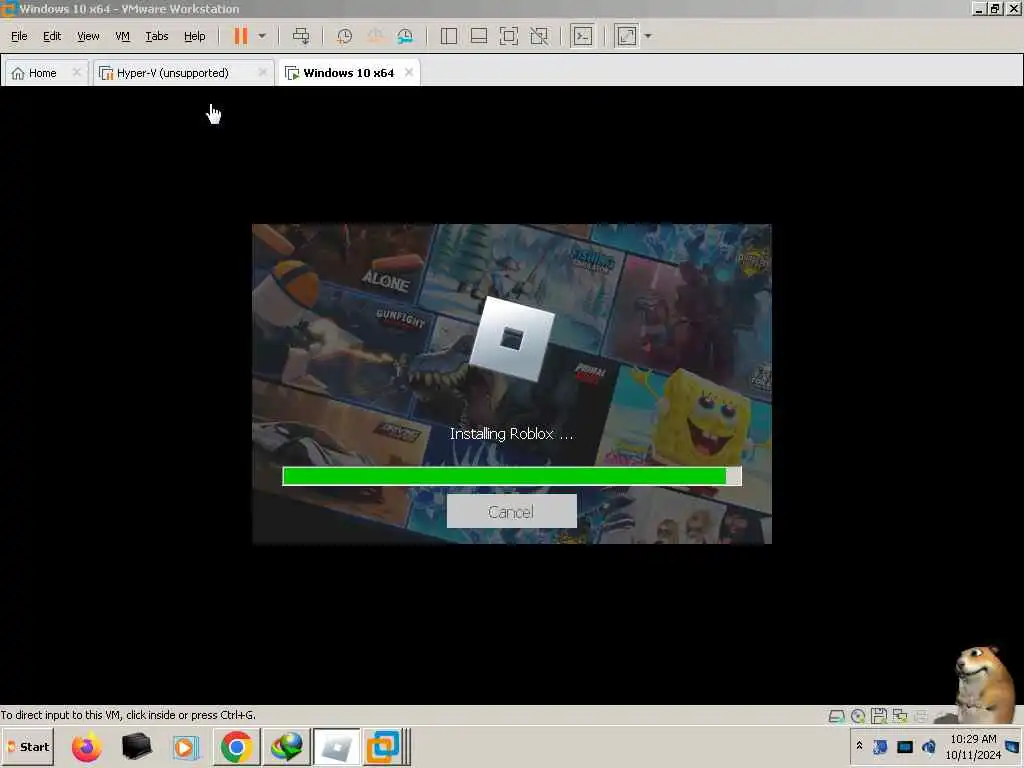Show or hide the library sidebar
This screenshot has height=768, width=1024.
pos(449,36)
